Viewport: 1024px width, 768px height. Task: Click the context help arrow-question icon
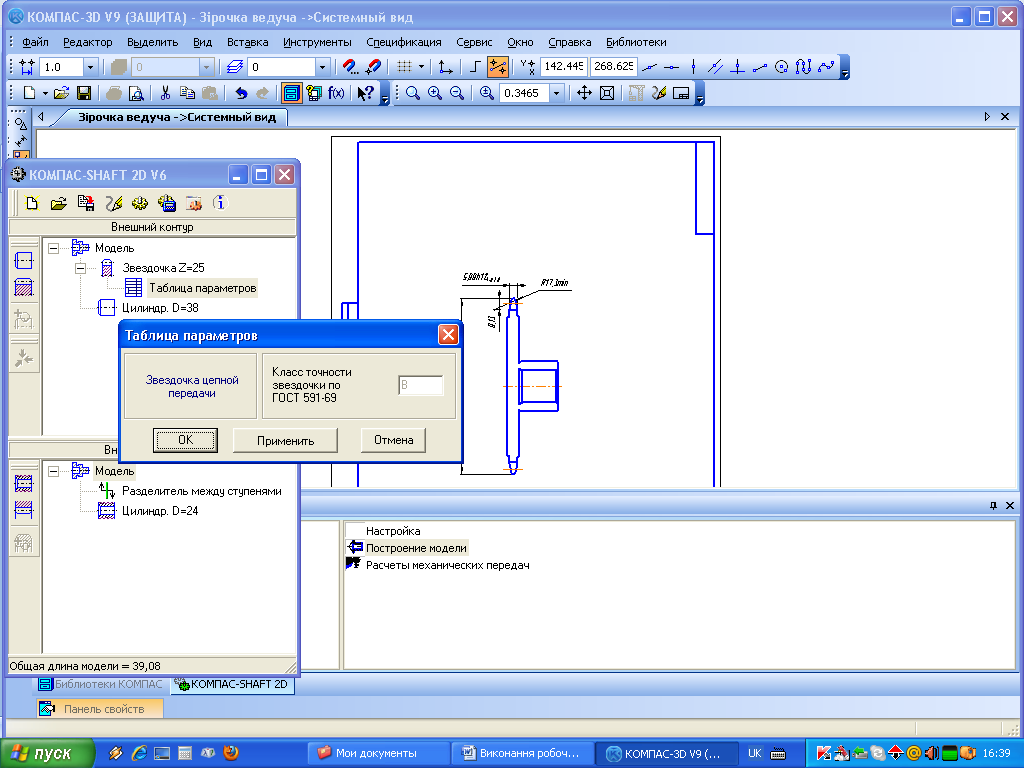click(366, 93)
